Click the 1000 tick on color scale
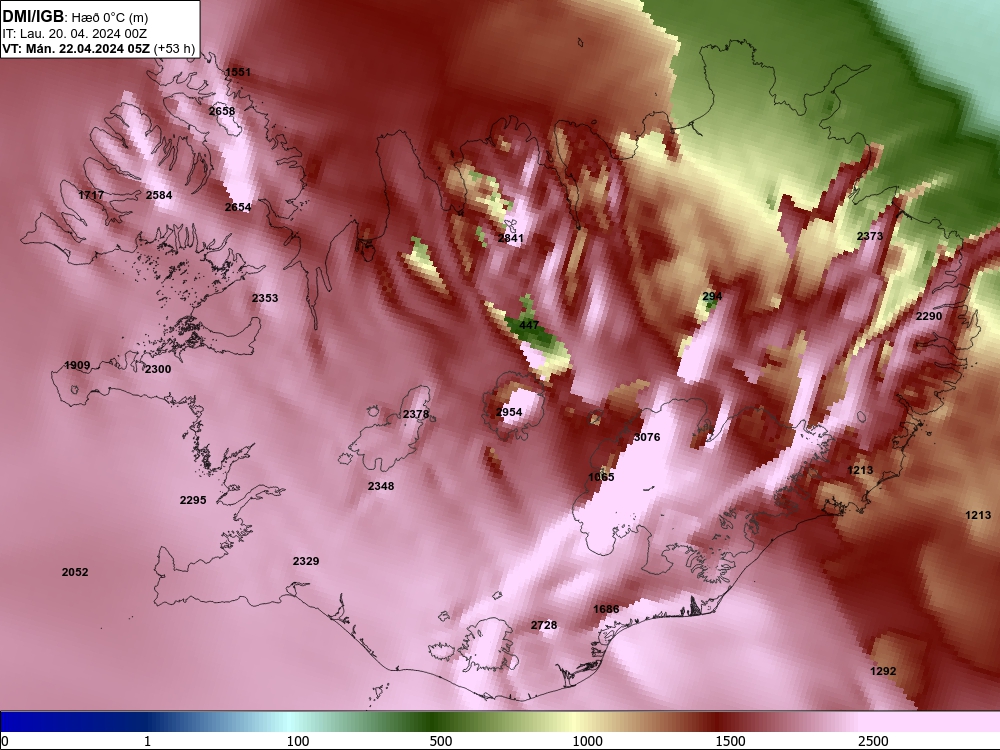This screenshot has width=1000, height=750. click(587, 741)
